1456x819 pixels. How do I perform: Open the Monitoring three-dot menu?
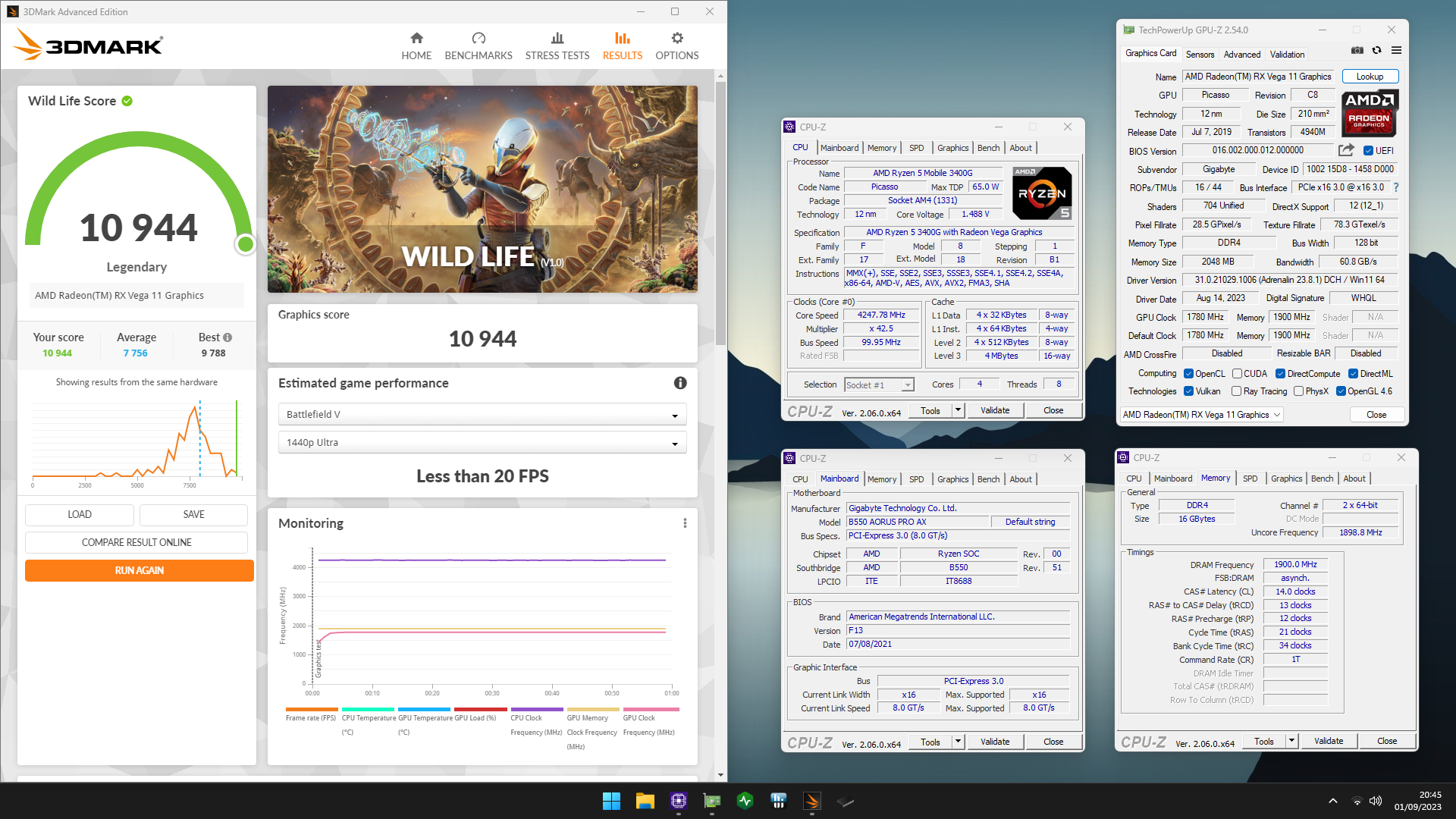[x=685, y=523]
